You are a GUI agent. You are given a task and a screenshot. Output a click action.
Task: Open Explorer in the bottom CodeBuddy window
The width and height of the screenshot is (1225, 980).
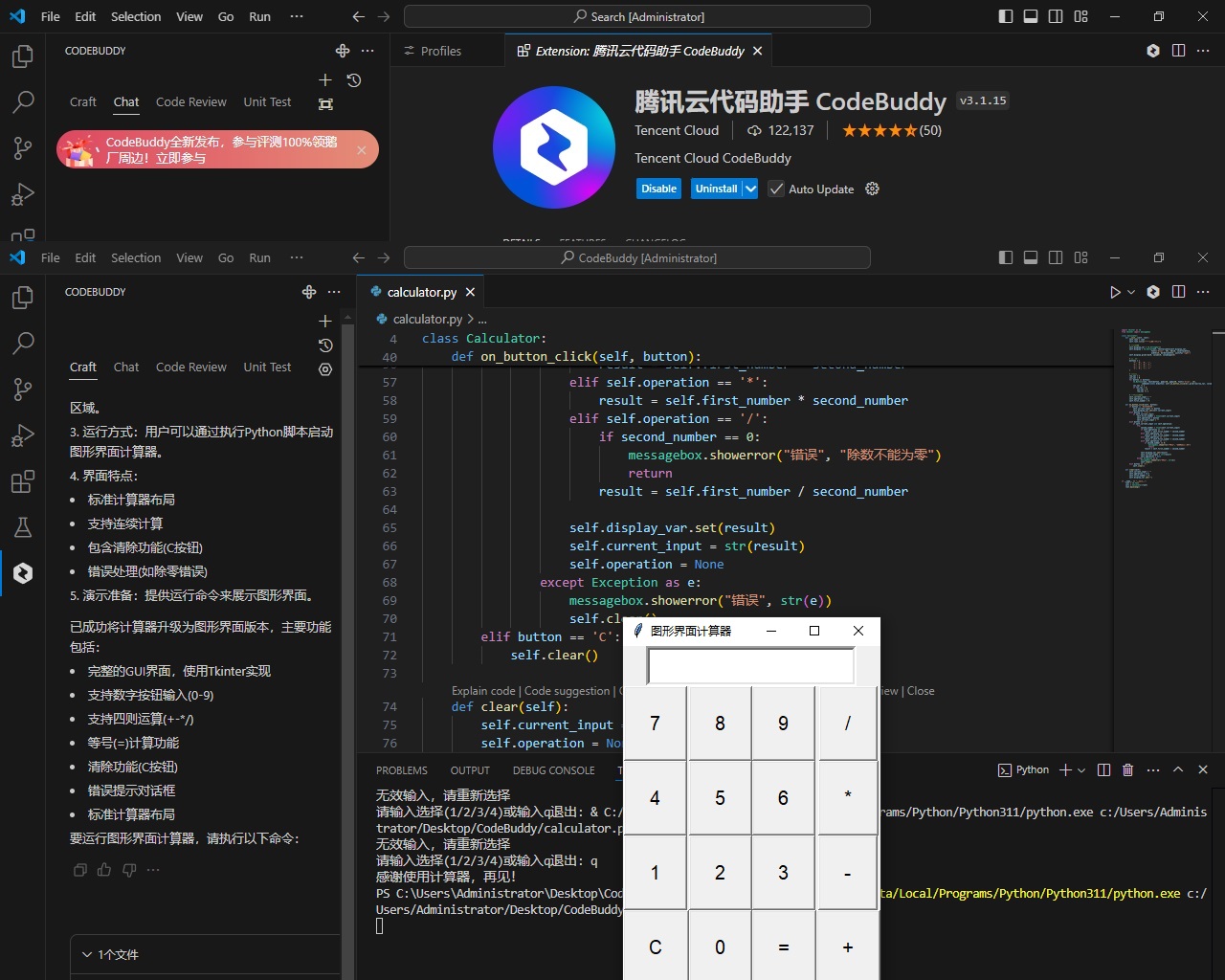pyautogui.click(x=23, y=298)
